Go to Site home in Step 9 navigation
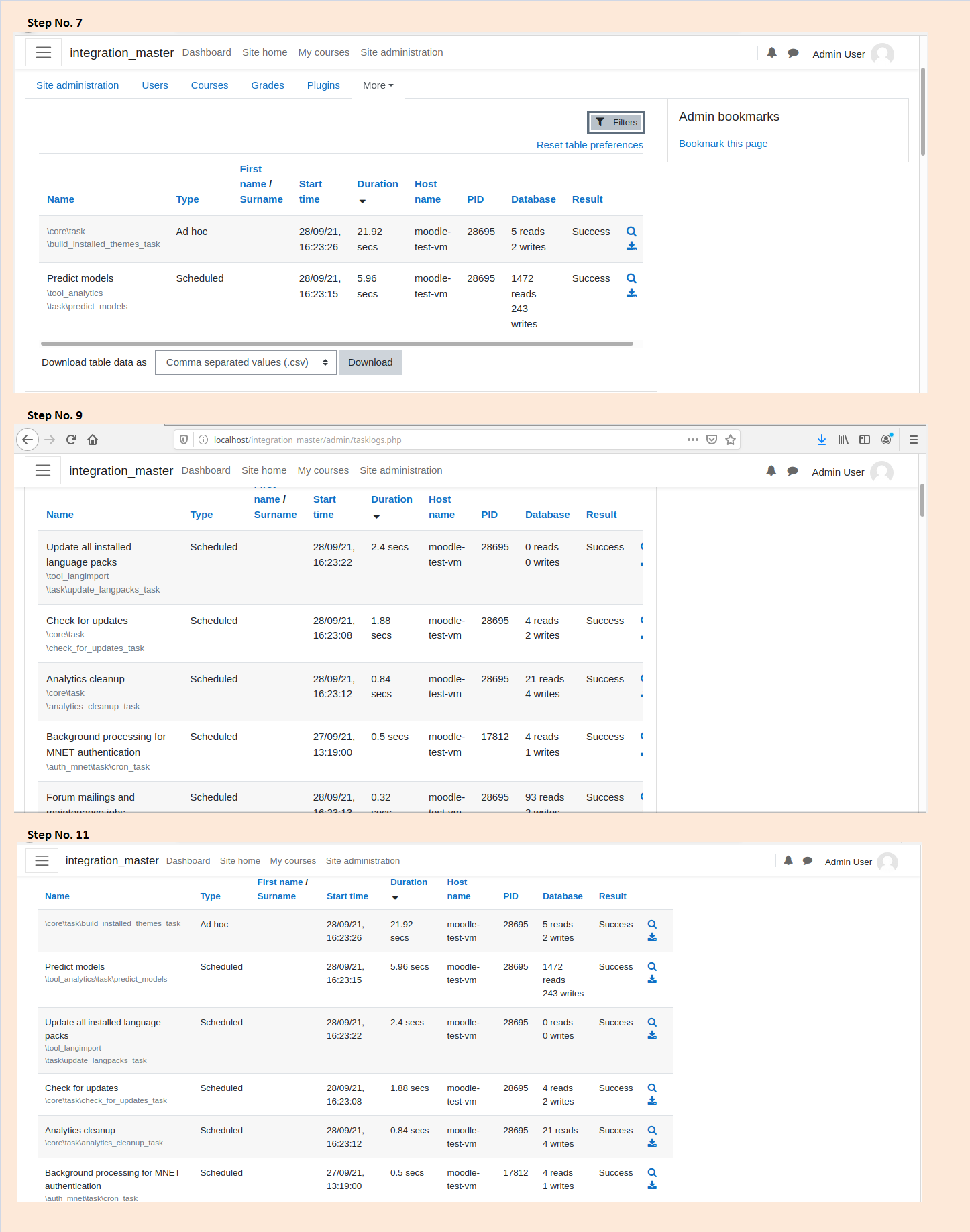 coord(264,470)
